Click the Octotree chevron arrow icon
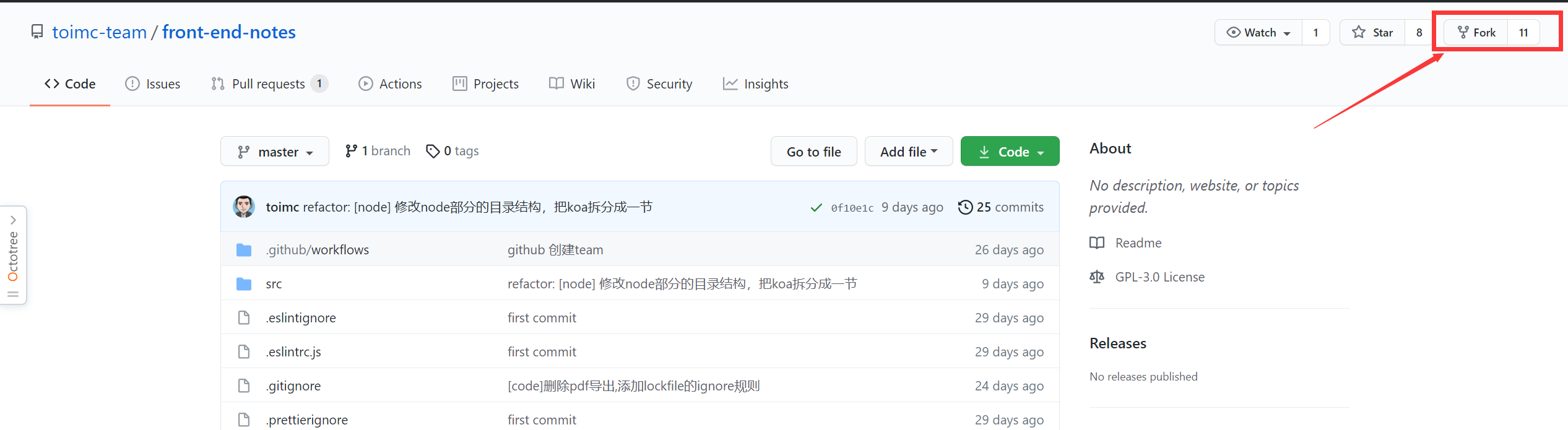This screenshot has height=430, width=1568. 13,220
